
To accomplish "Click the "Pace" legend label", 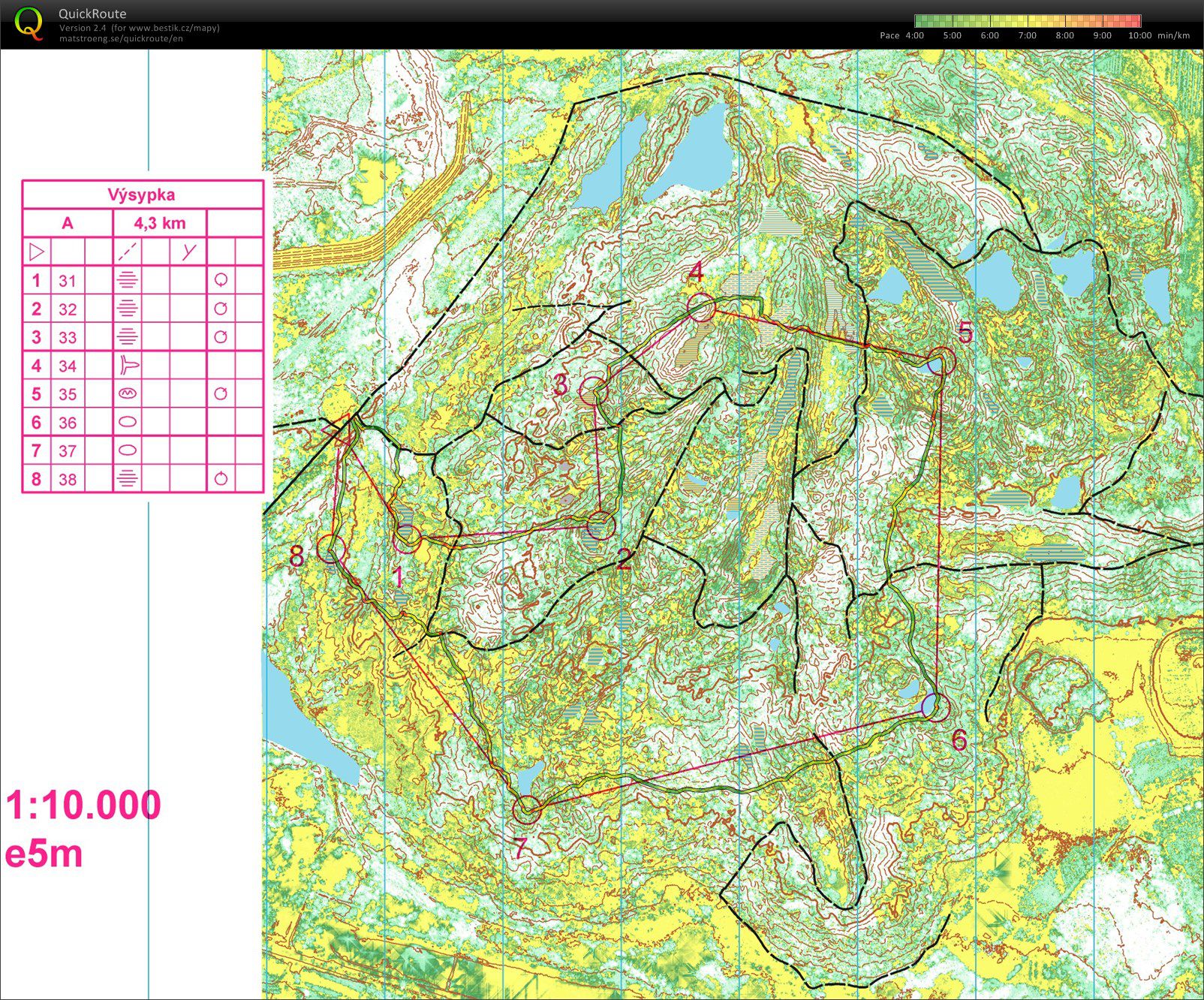I will pyautogui.click(x=889, y=35).
